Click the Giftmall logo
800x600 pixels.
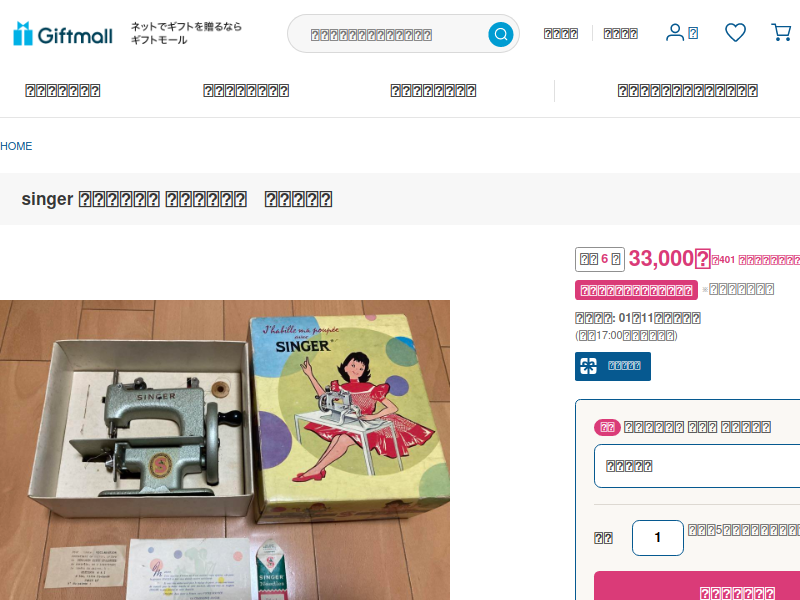point(62,34)
